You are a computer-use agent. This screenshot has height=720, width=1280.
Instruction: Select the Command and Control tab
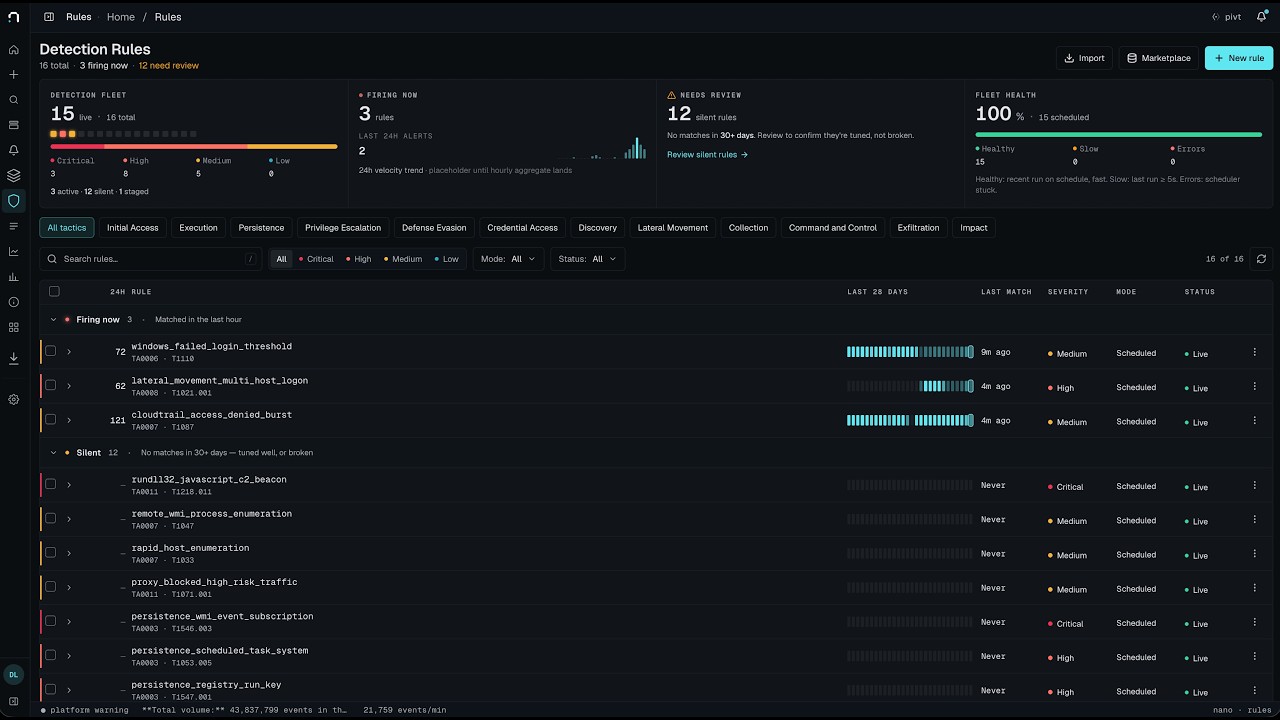coord(833,228)
